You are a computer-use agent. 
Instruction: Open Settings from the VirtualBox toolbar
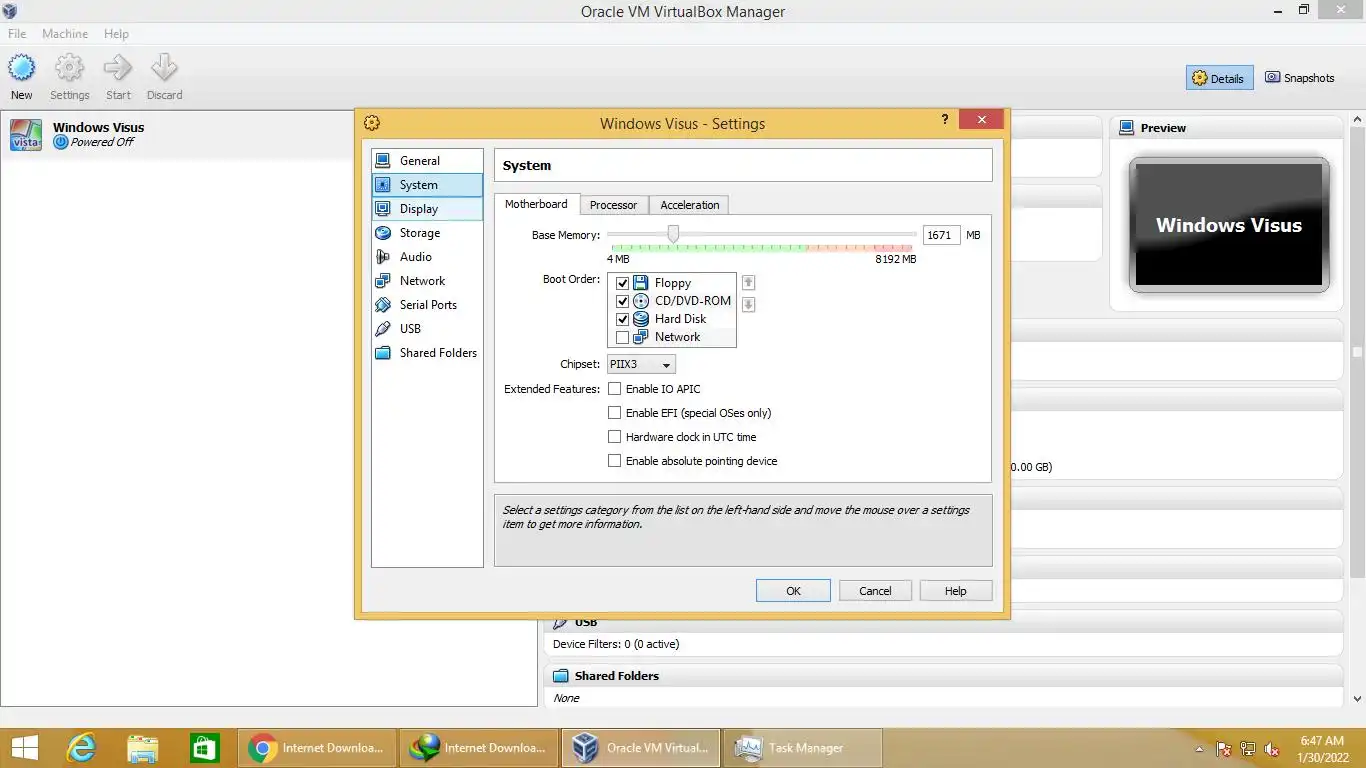pyautogui.click(x=69, y=77)
